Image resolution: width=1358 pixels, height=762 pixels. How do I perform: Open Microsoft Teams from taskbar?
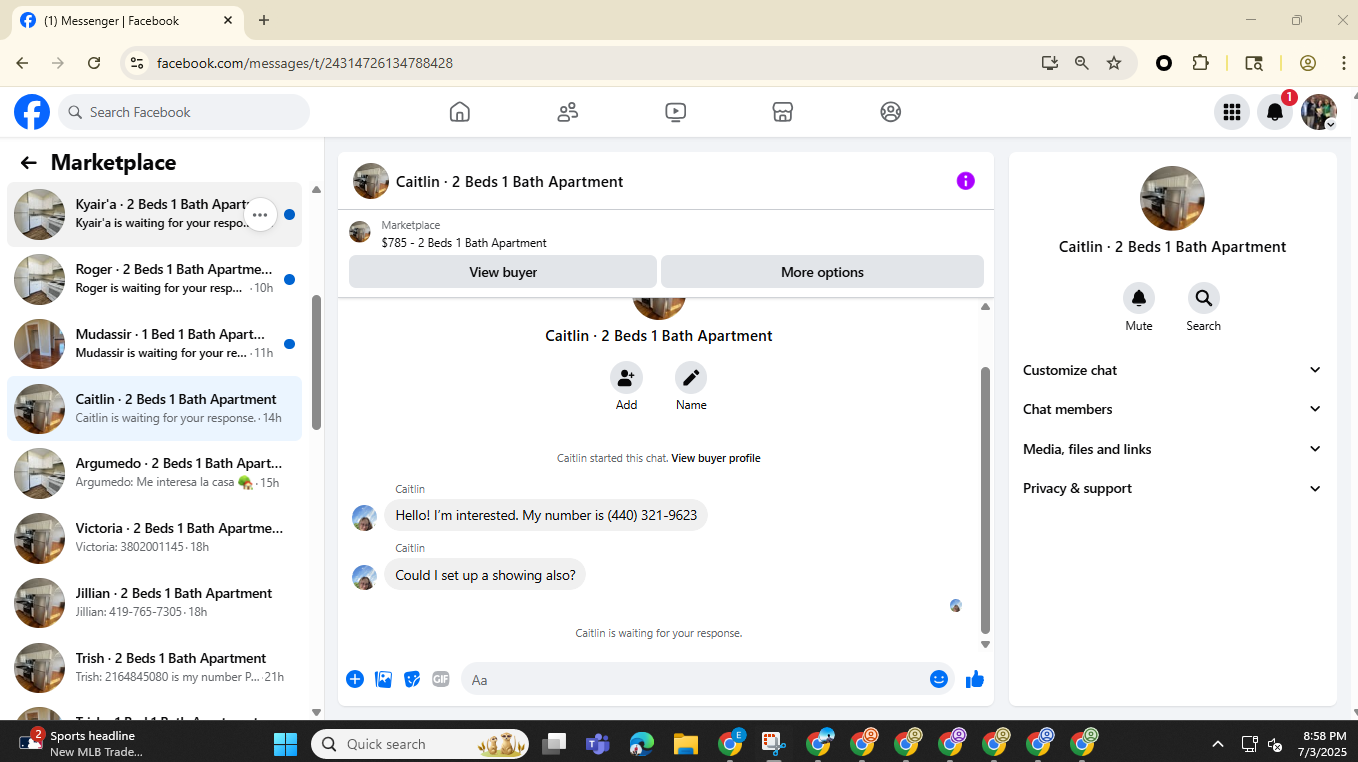pos(598,744)
